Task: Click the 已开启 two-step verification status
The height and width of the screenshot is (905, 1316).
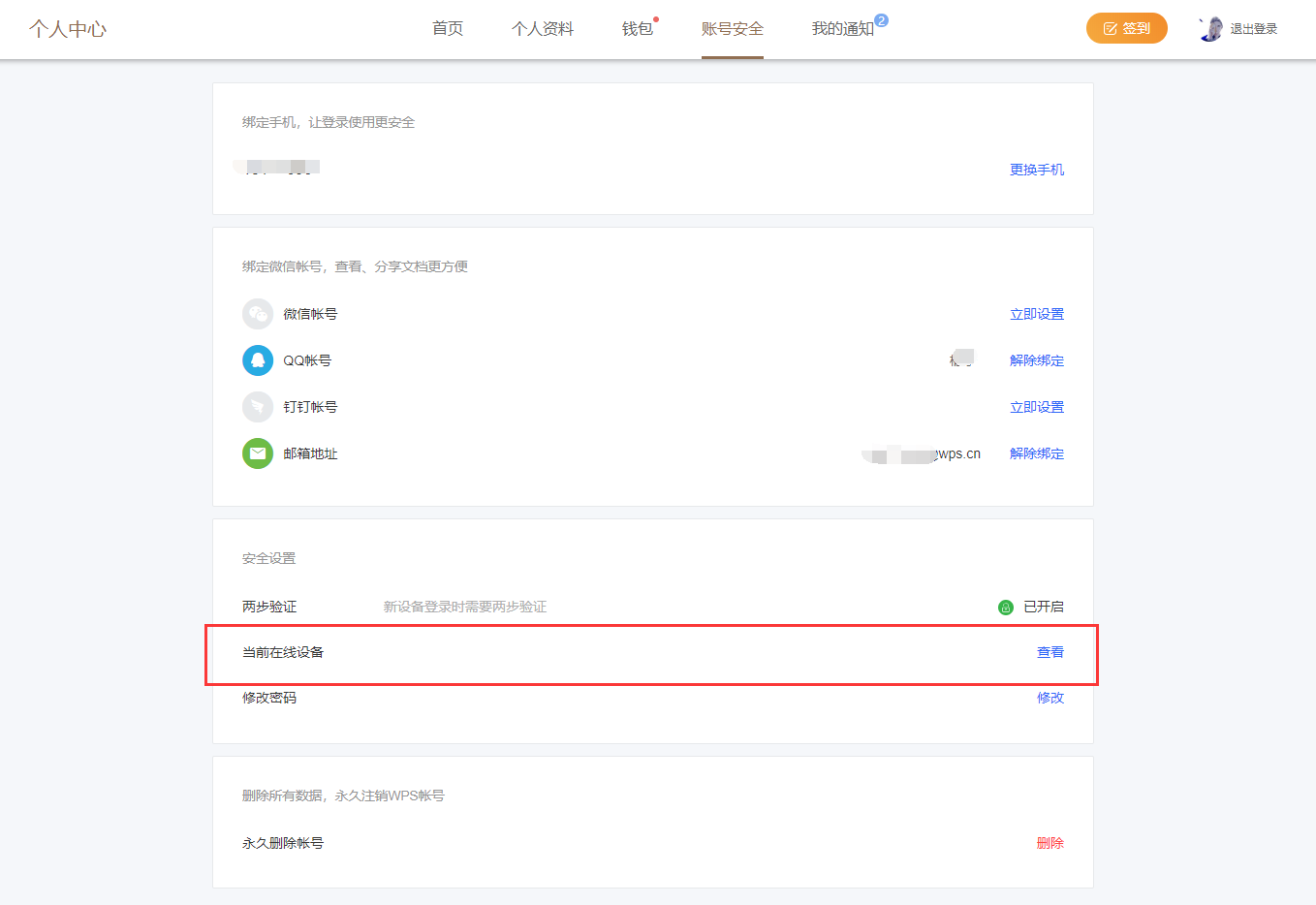Action: [x=1044, y=607]
